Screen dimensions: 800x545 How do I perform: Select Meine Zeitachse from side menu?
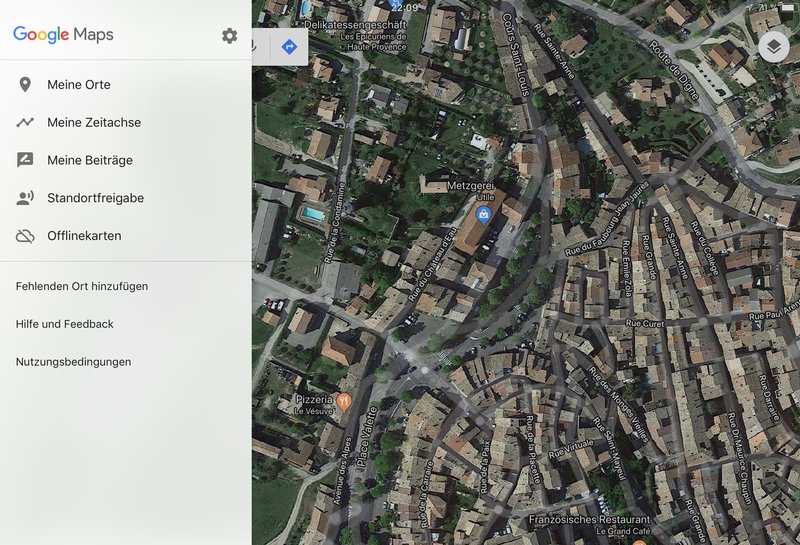point(94,123)
